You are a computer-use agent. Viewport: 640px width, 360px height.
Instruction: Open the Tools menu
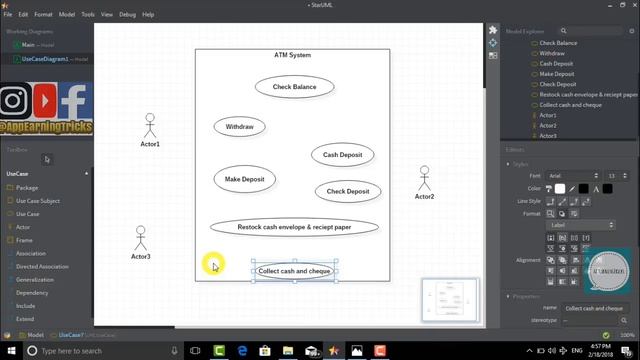(88, 14)
